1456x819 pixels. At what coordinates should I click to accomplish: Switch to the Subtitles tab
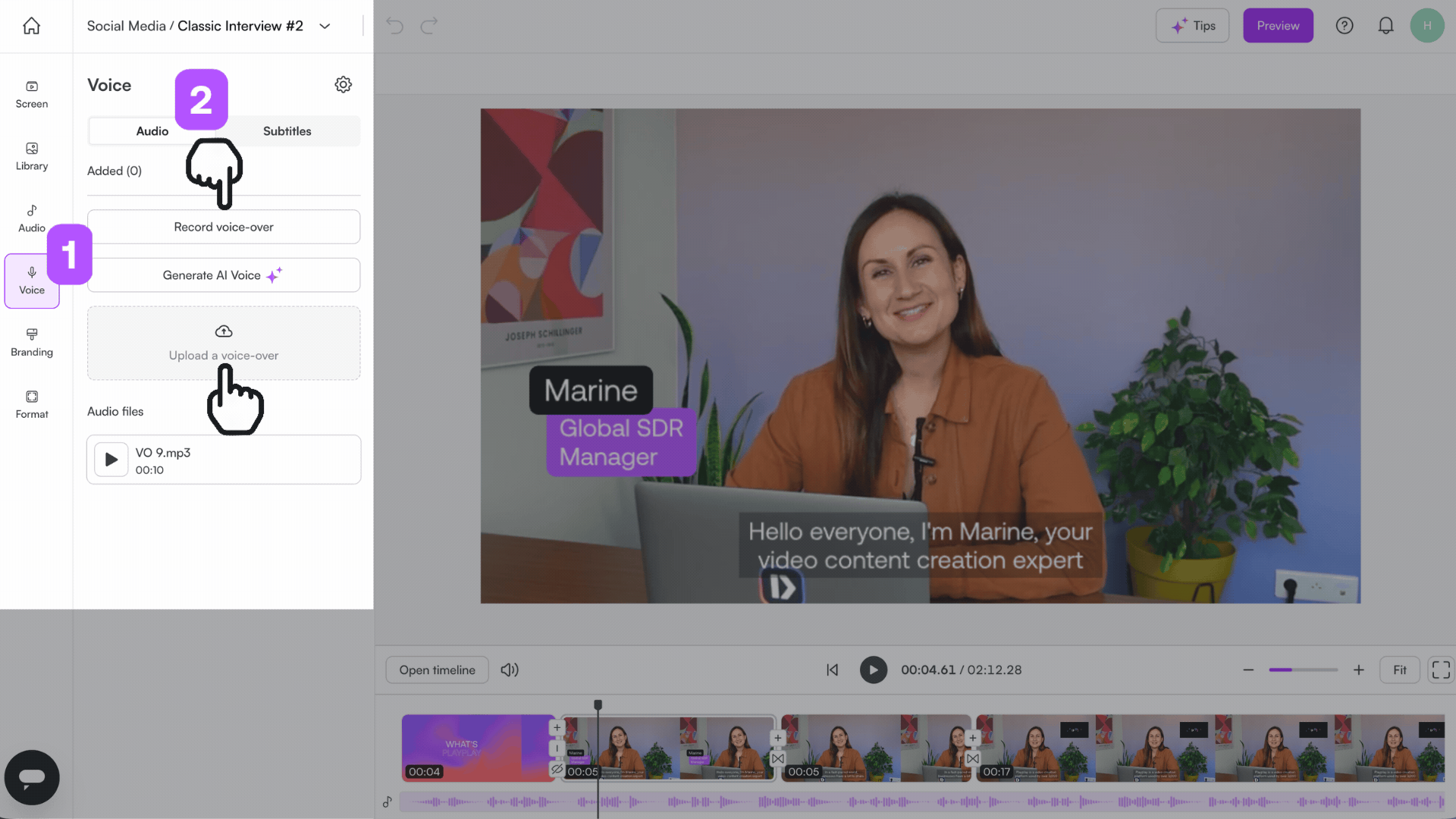[287, 131]
